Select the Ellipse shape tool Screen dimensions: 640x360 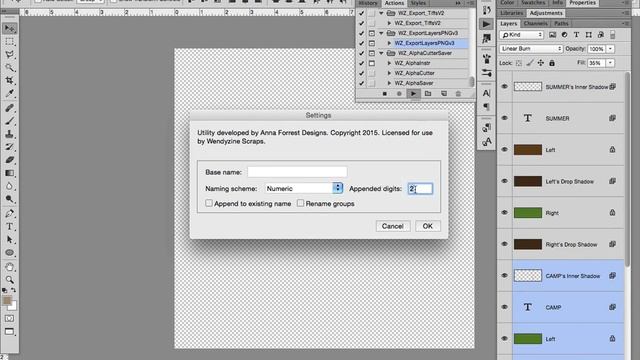(9, 253)
